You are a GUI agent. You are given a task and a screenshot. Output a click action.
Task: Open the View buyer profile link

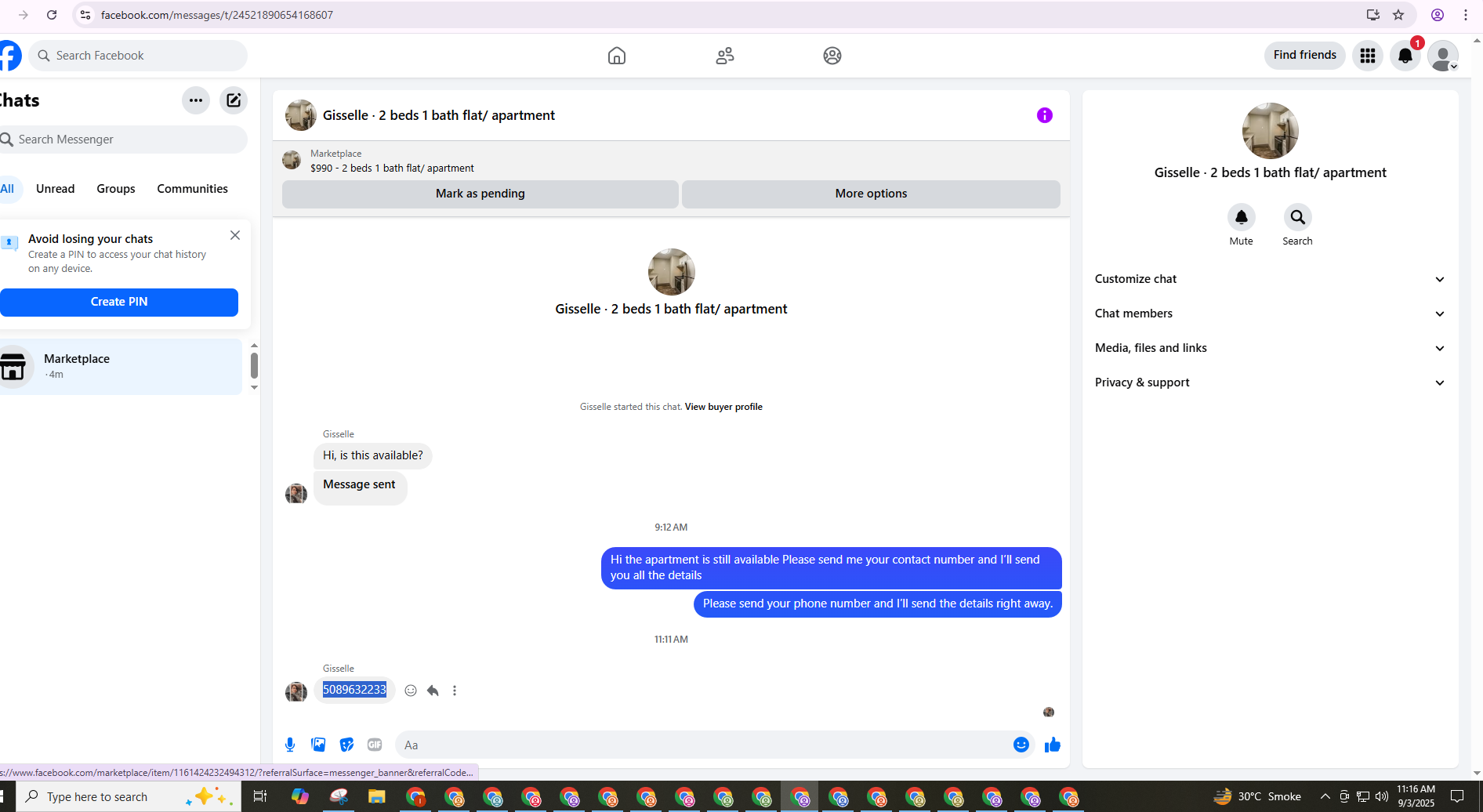pyautogui.click(x=723, y=407)
